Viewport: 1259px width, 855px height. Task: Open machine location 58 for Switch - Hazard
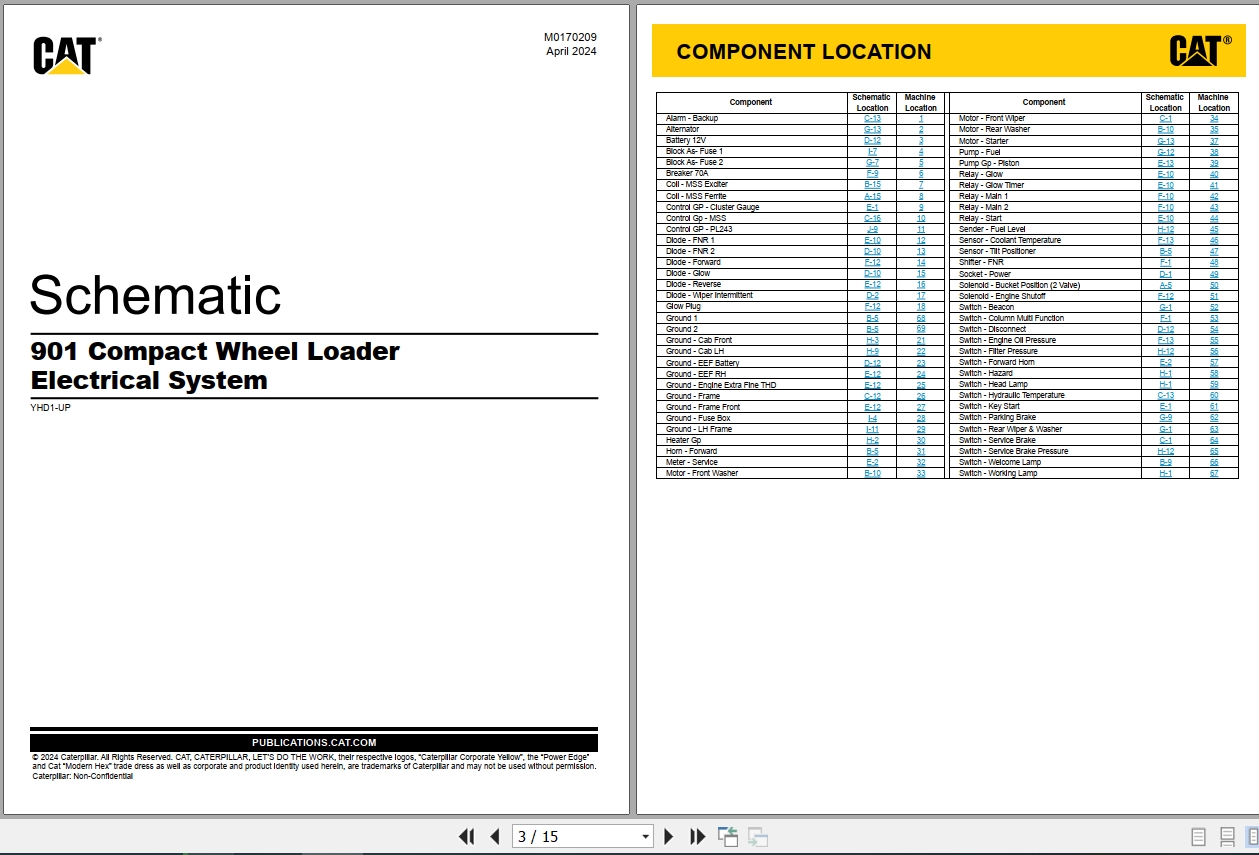1214,373
